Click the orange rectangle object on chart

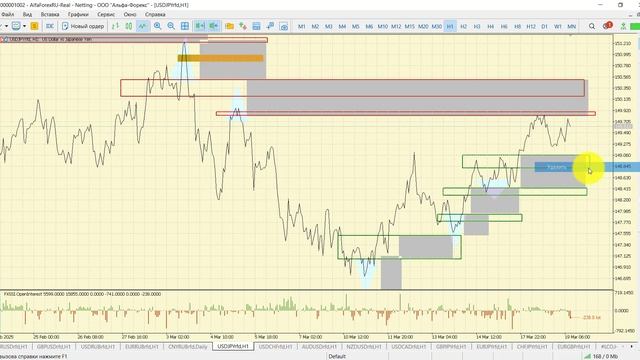(x=220, y=58)
